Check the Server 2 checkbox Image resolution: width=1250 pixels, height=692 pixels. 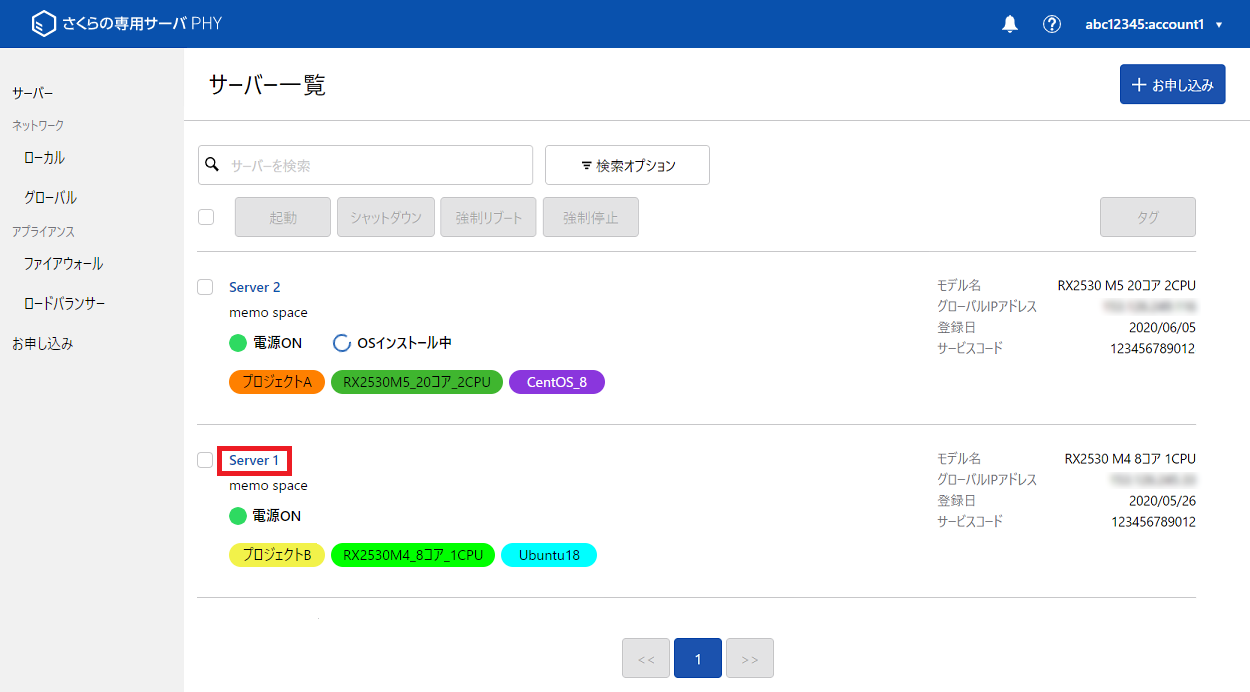tap(205, 287)
